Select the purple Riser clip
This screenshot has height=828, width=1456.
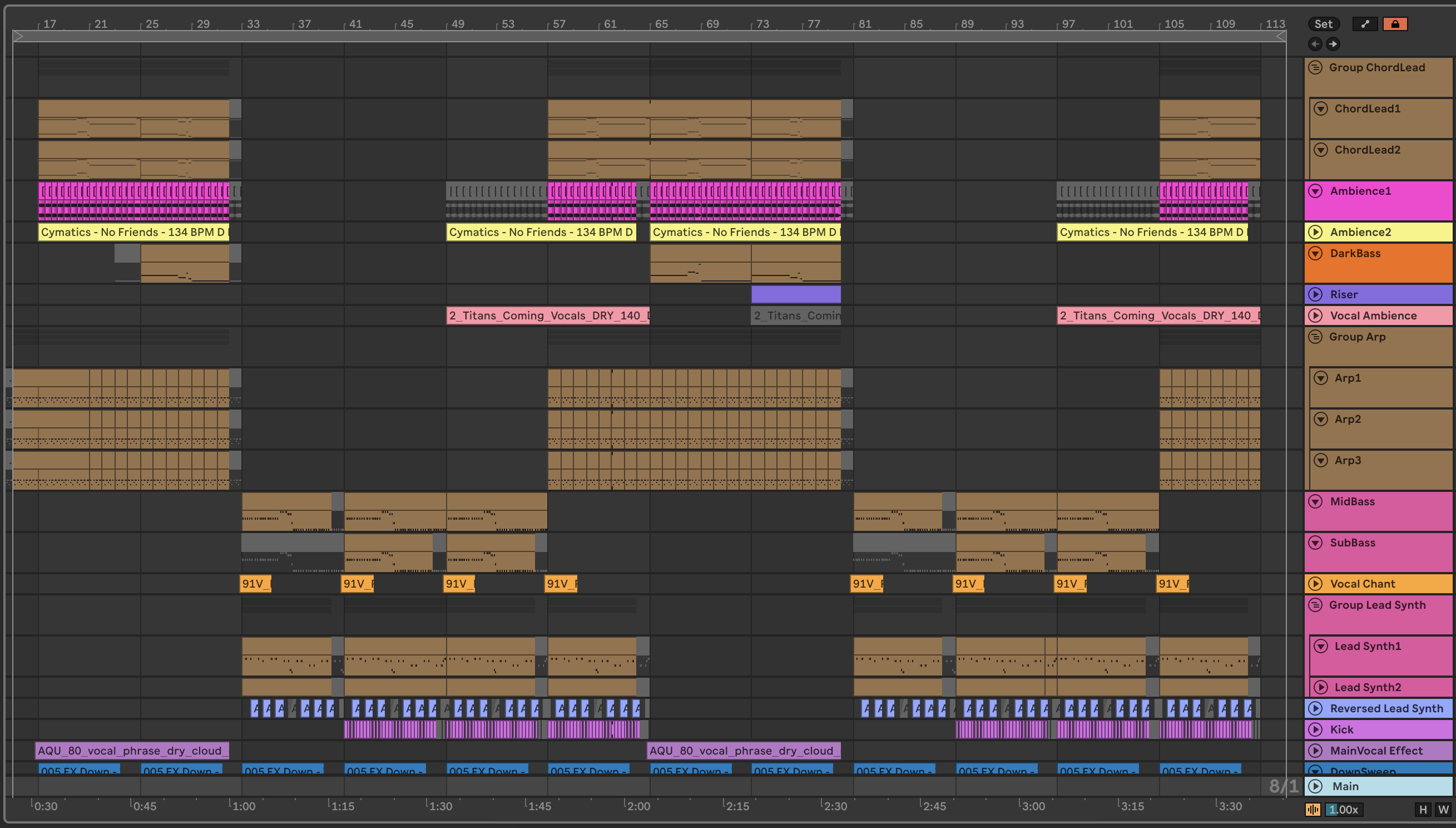tap(796, 294)
